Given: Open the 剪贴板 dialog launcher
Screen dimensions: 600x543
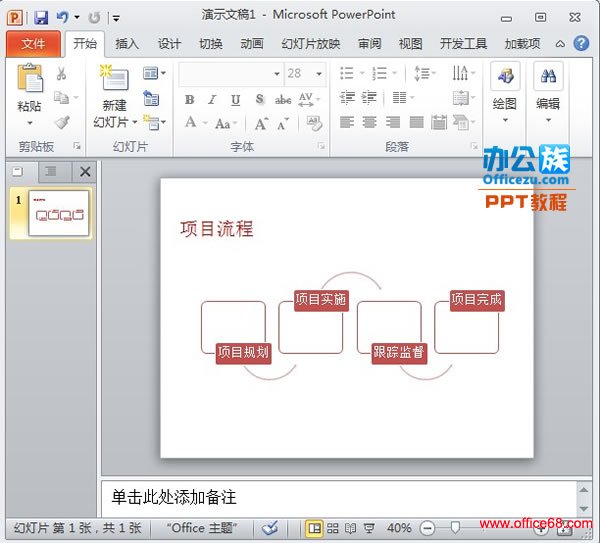Looking at the screenshot, I should [77, 146].
